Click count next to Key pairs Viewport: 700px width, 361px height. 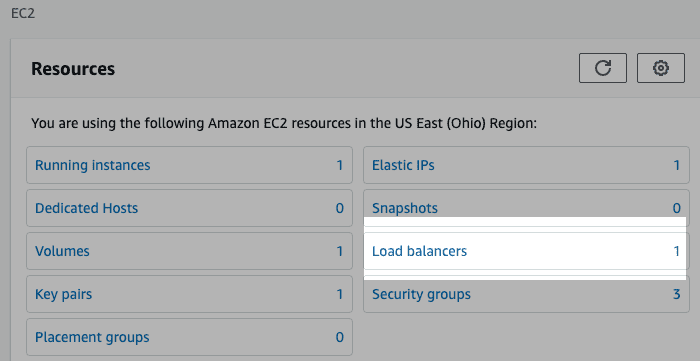point(340,295)
